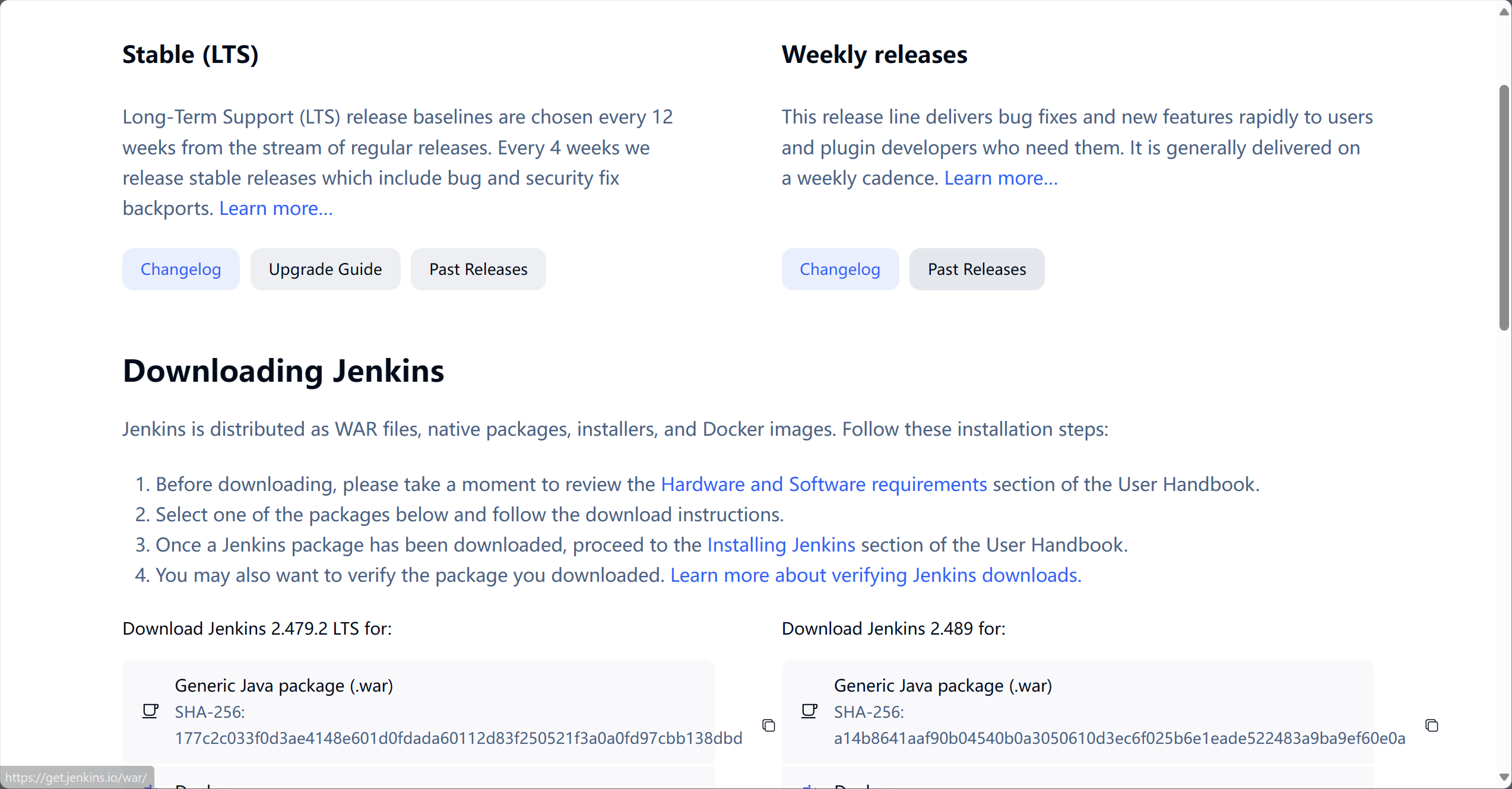Copy the weekly 2.489 SHA-256 checksum
1512x789 pixels.
coord(1432,725)
